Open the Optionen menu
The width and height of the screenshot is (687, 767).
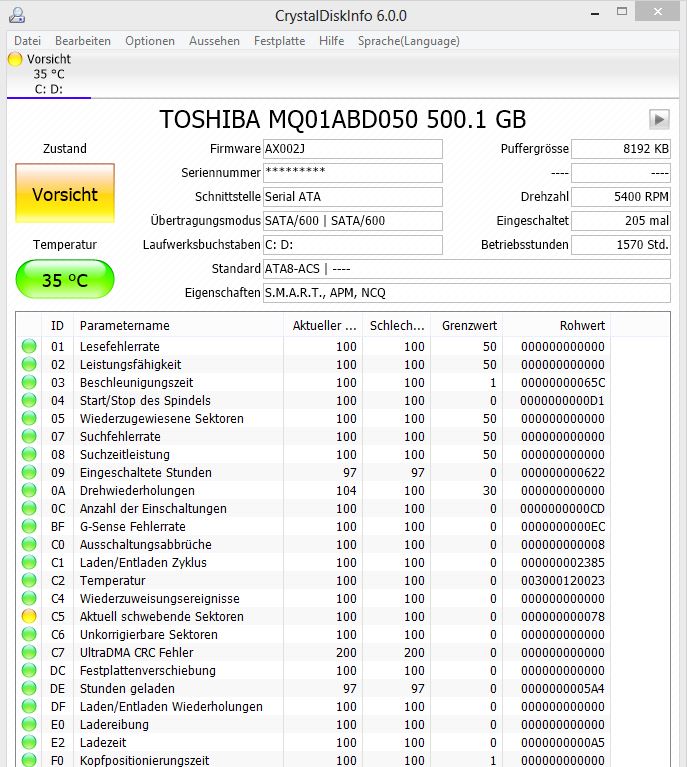[150, 41]
